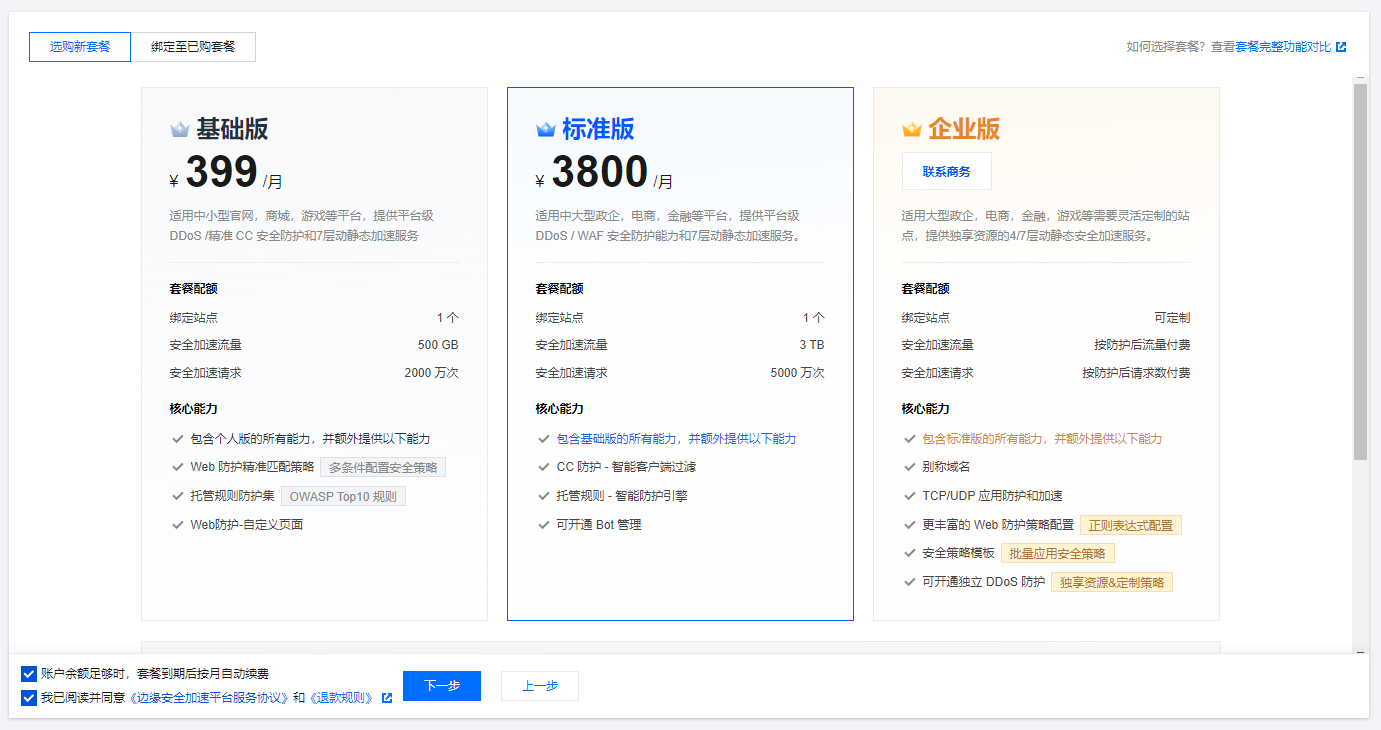Click 按防护后请求数付费 value
Screen dimensions: 1381x730
coord(1136,373)
